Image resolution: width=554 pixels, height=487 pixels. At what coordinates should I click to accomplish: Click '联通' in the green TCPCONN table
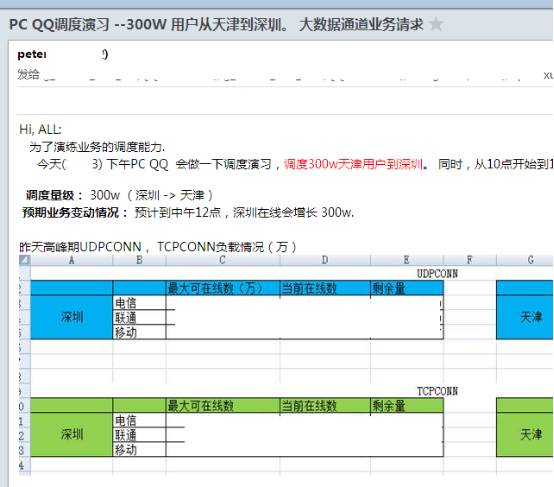[x=139, y=435]
